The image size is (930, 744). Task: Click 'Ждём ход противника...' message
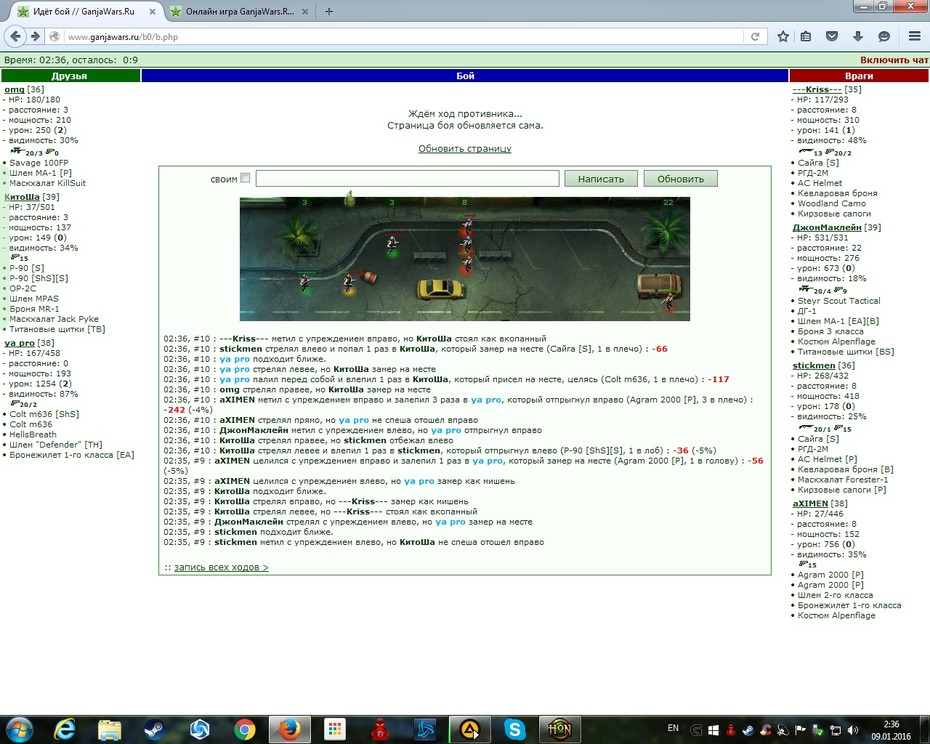(x=465, y=114)
